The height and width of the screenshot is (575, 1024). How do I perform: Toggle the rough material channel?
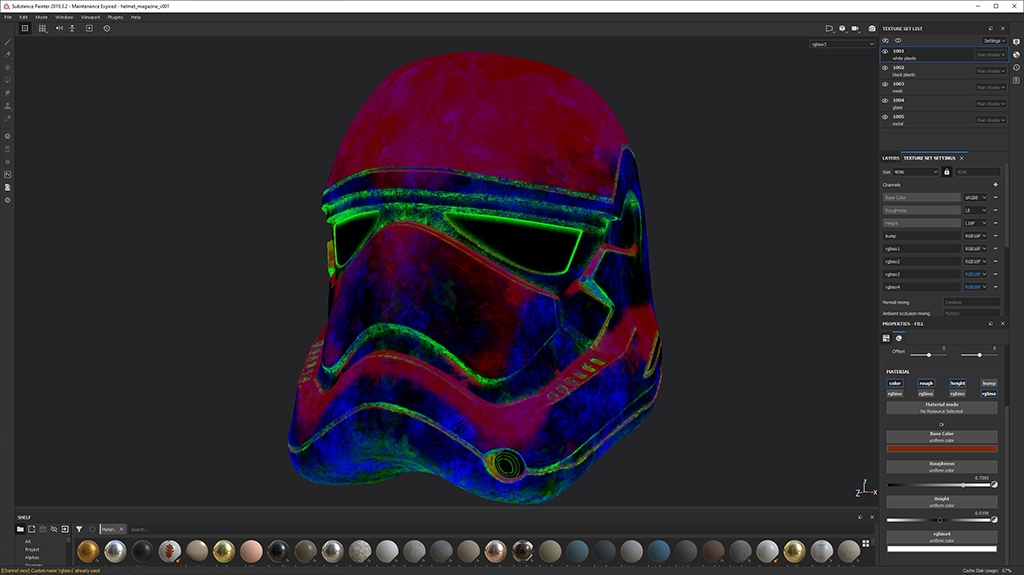click(x=926, y=384)
